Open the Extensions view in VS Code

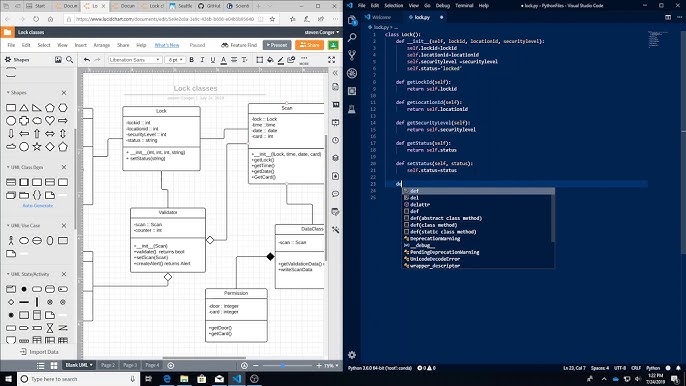(352, 91)
